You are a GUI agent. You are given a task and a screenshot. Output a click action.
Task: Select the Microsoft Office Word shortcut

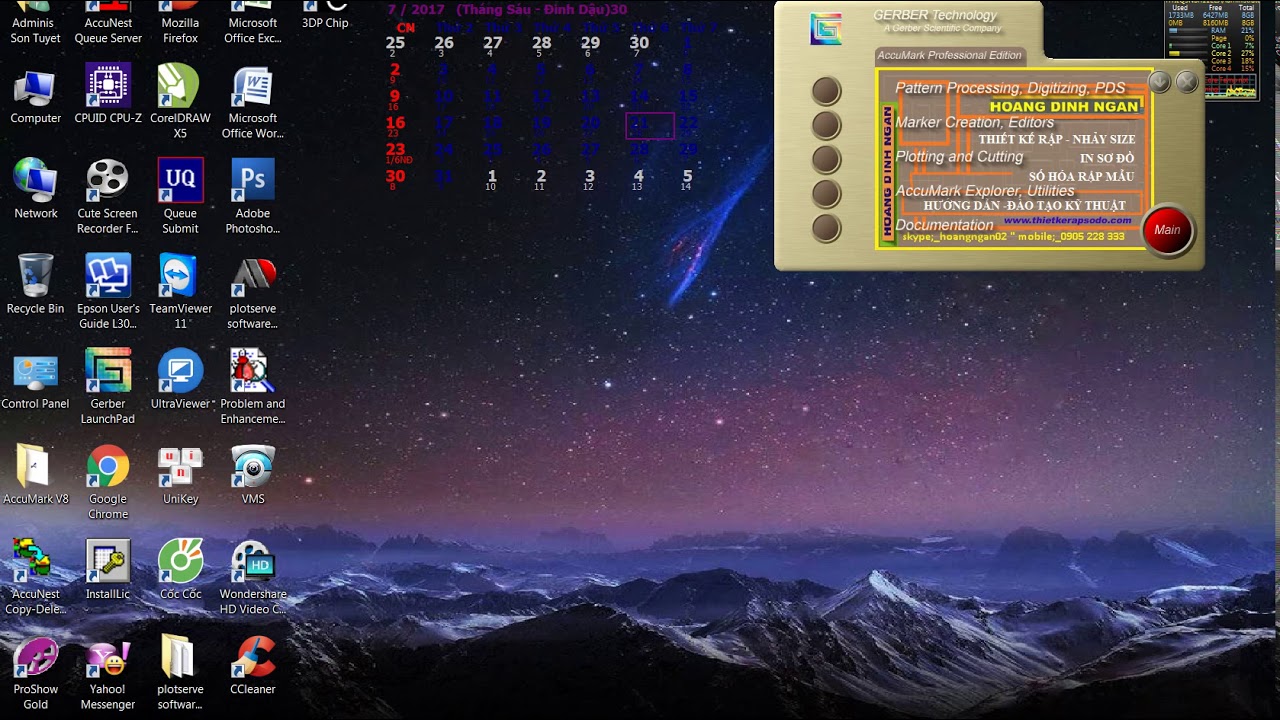(253, 102)
